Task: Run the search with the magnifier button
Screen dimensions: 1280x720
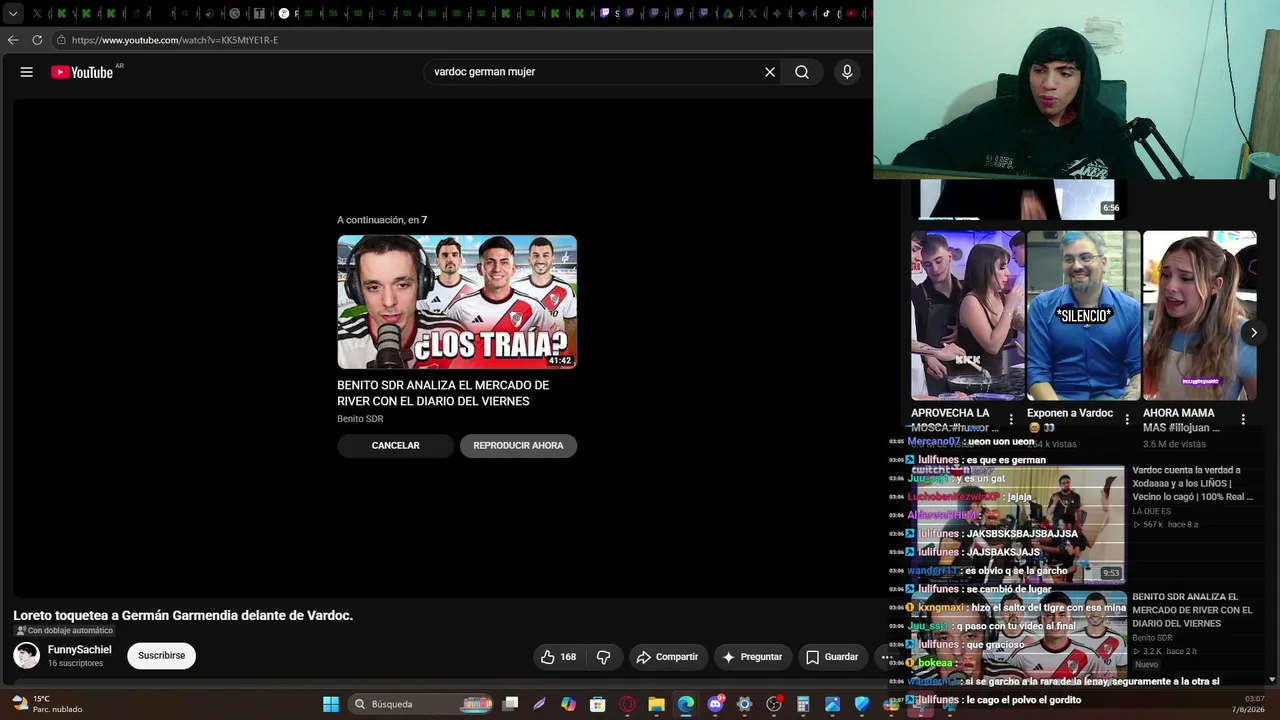Action: pyautogui.click(x=802, y=72)
